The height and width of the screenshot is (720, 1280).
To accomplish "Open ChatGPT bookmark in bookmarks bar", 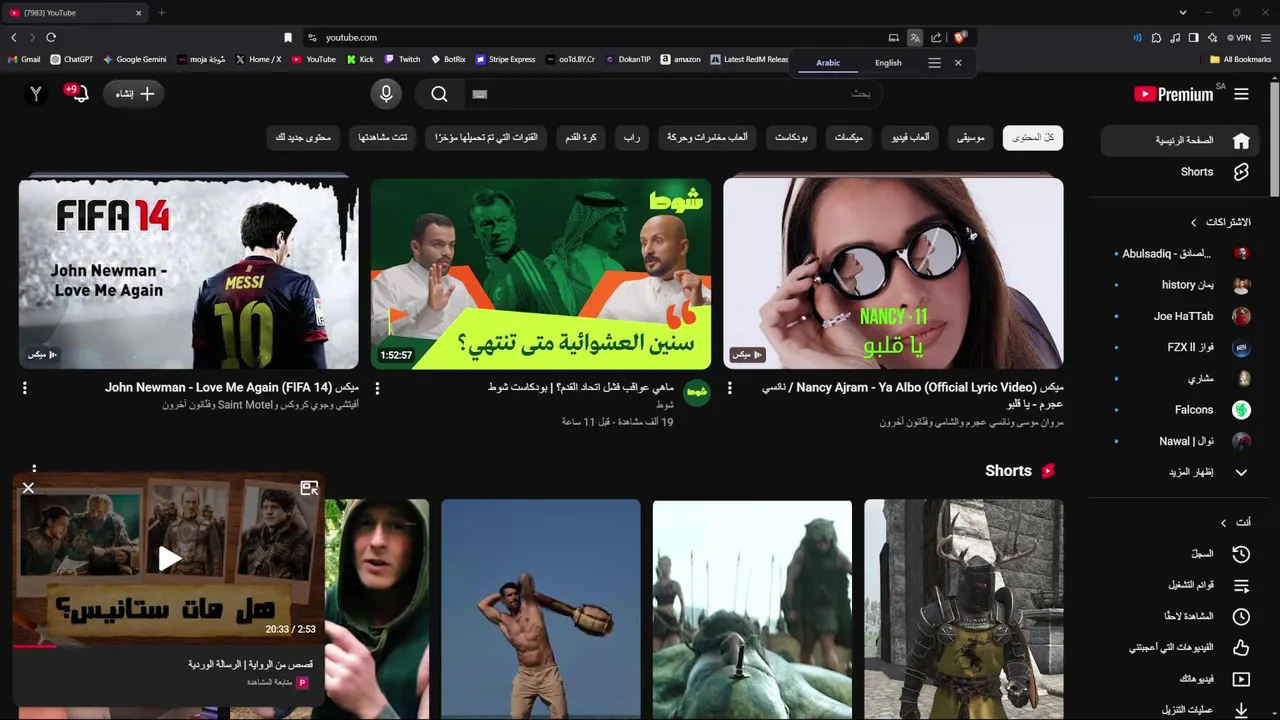I will pyautogui.click(x=72, y=59).
